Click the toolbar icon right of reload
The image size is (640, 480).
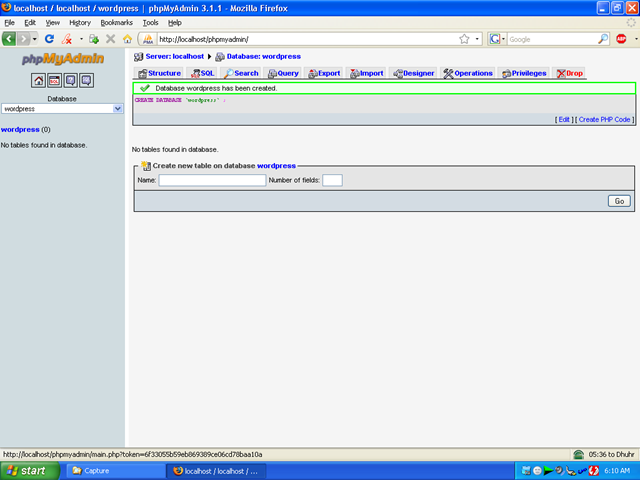point(67,39)
